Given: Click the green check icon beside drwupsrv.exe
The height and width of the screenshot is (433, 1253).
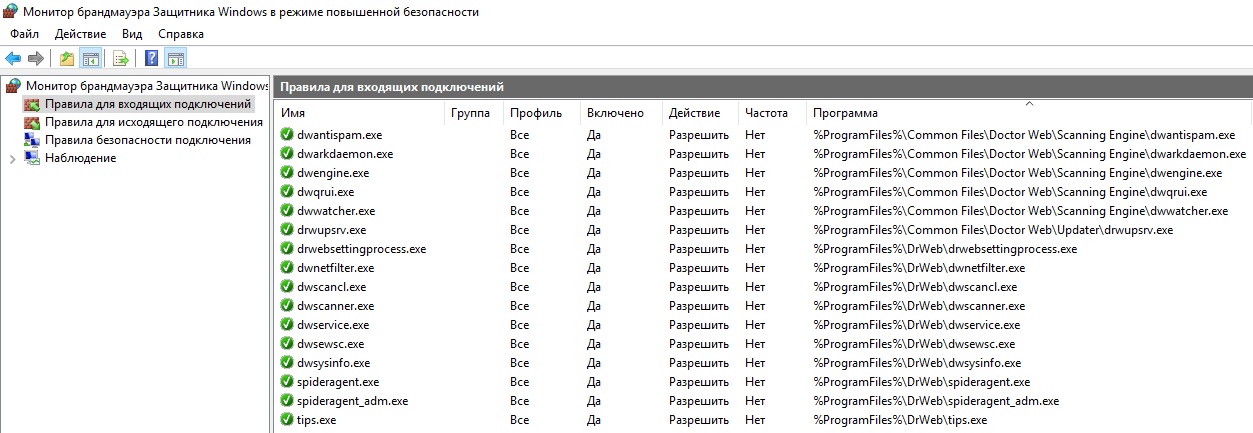Looking at the screenshot, I should (x=287, y=230).
